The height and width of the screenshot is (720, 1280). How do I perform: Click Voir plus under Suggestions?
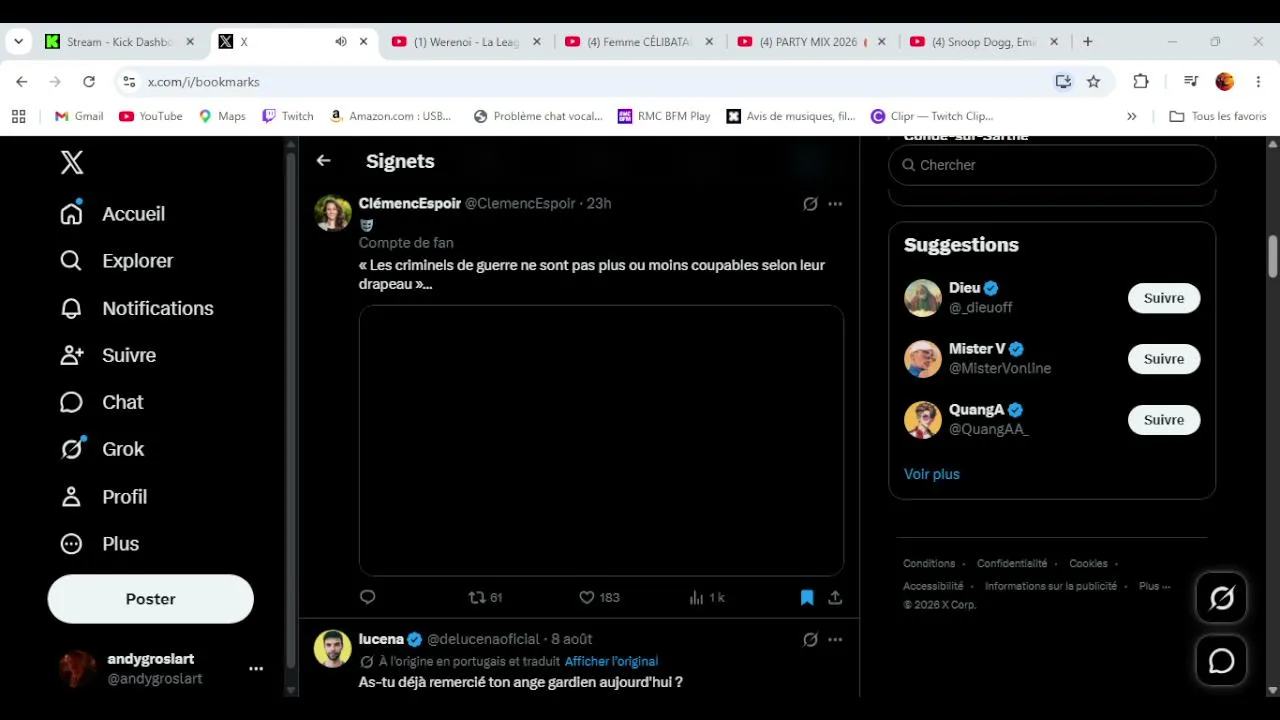click(x=932, y=474)
